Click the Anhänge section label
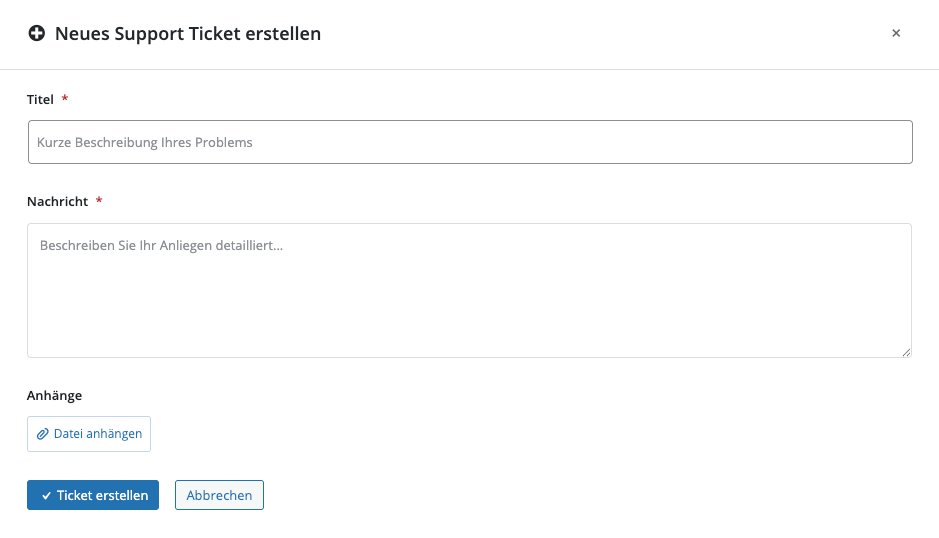Screen dimensions: 939x538 click(x=54, y=395)
